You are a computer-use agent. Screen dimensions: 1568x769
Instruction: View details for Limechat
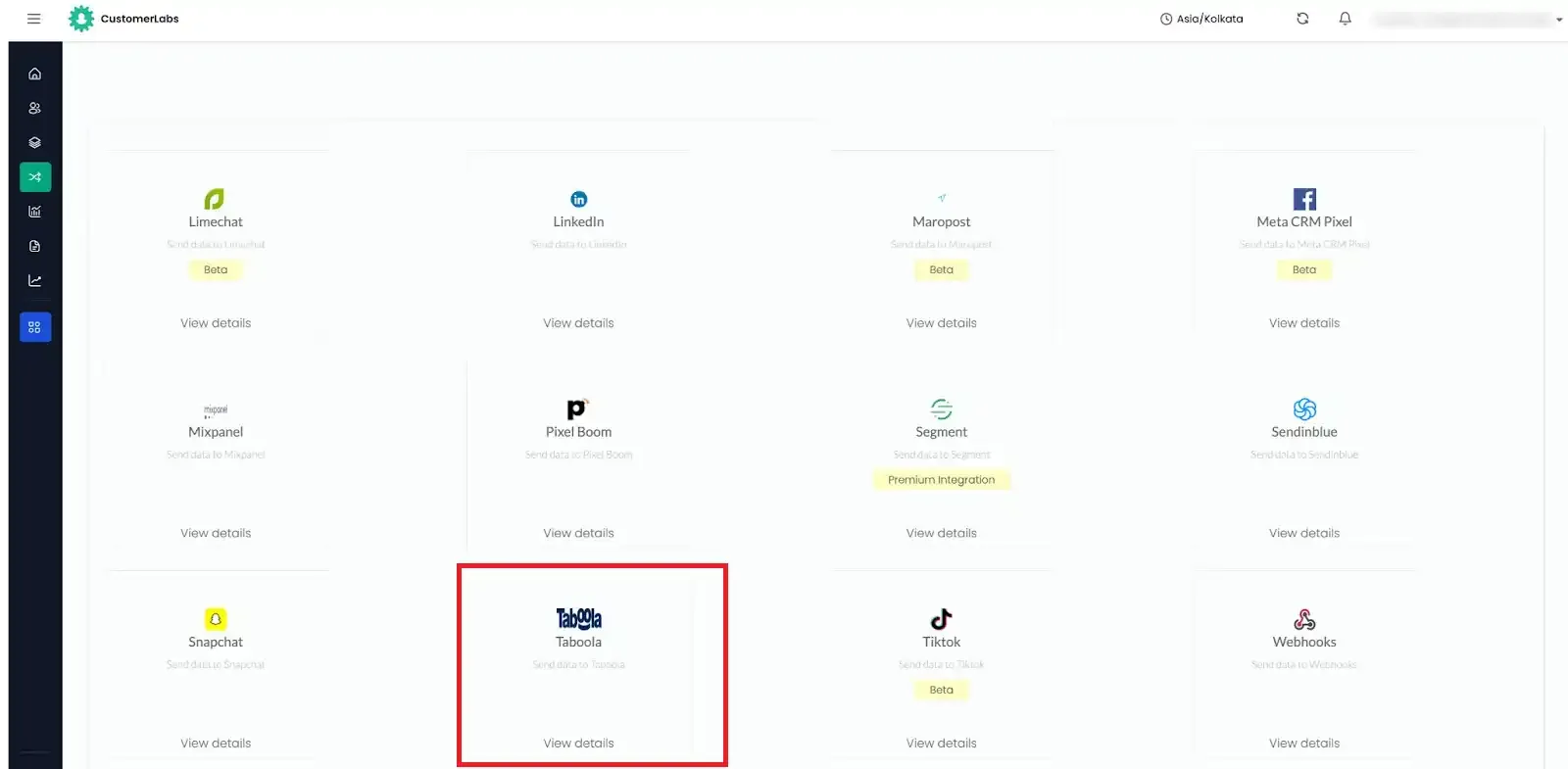216,323
